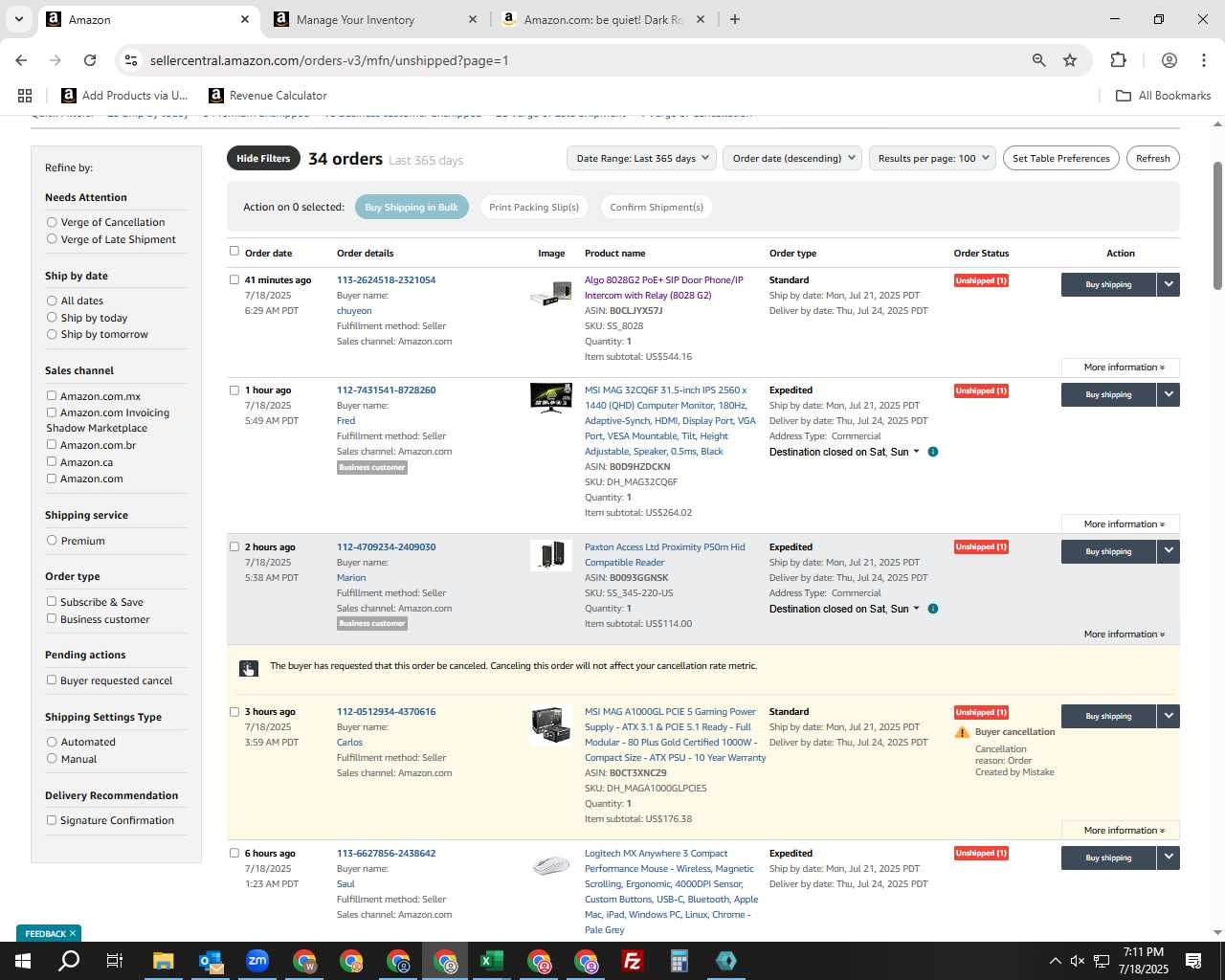Check the Business customer order type
Image resolution: width=1225 pixels, height=980 pixels.
pyautogui.click(x=52, y=618)
